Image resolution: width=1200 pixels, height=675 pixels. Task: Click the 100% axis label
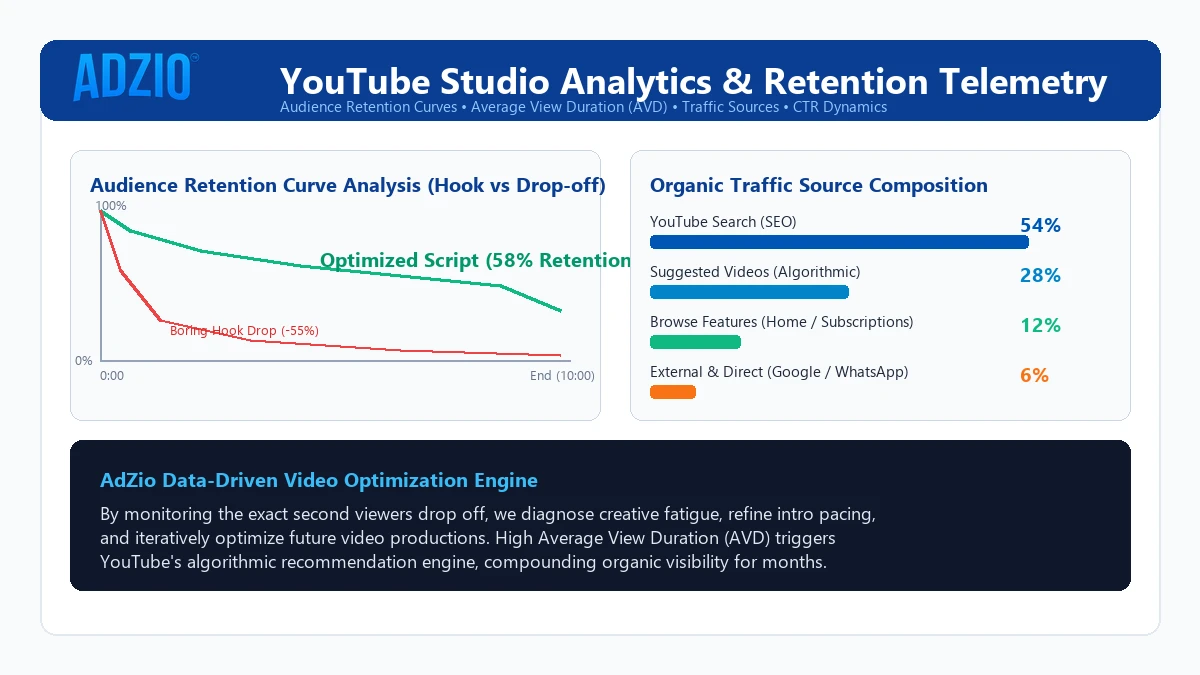tap(111, 206)
